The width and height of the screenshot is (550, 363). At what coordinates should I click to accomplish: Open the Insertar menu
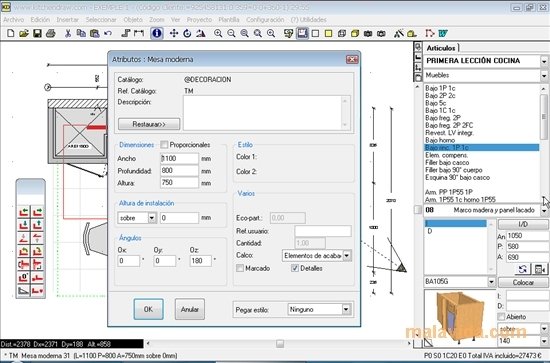(x=68, y=20)
